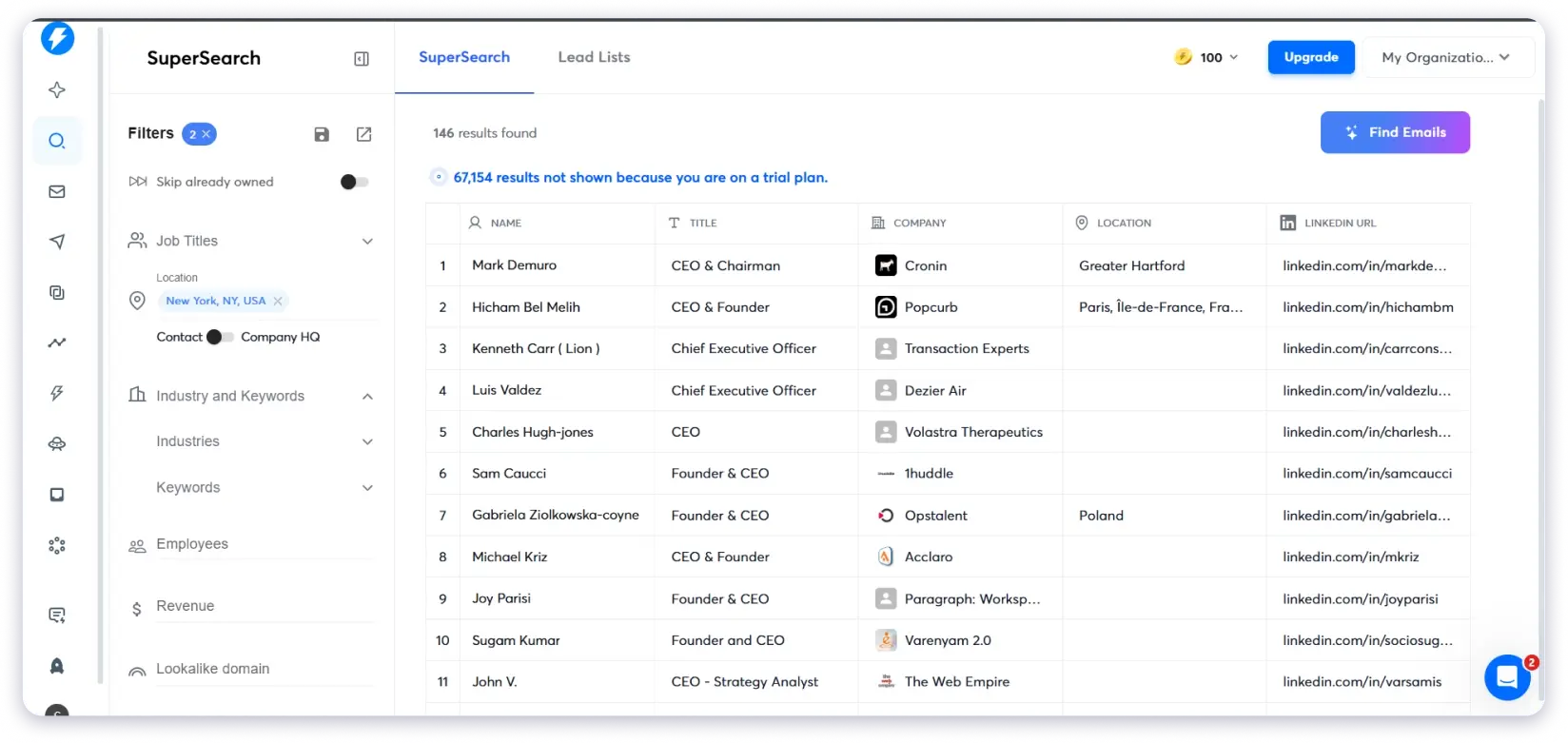Click the Upgrade button

1310,57
